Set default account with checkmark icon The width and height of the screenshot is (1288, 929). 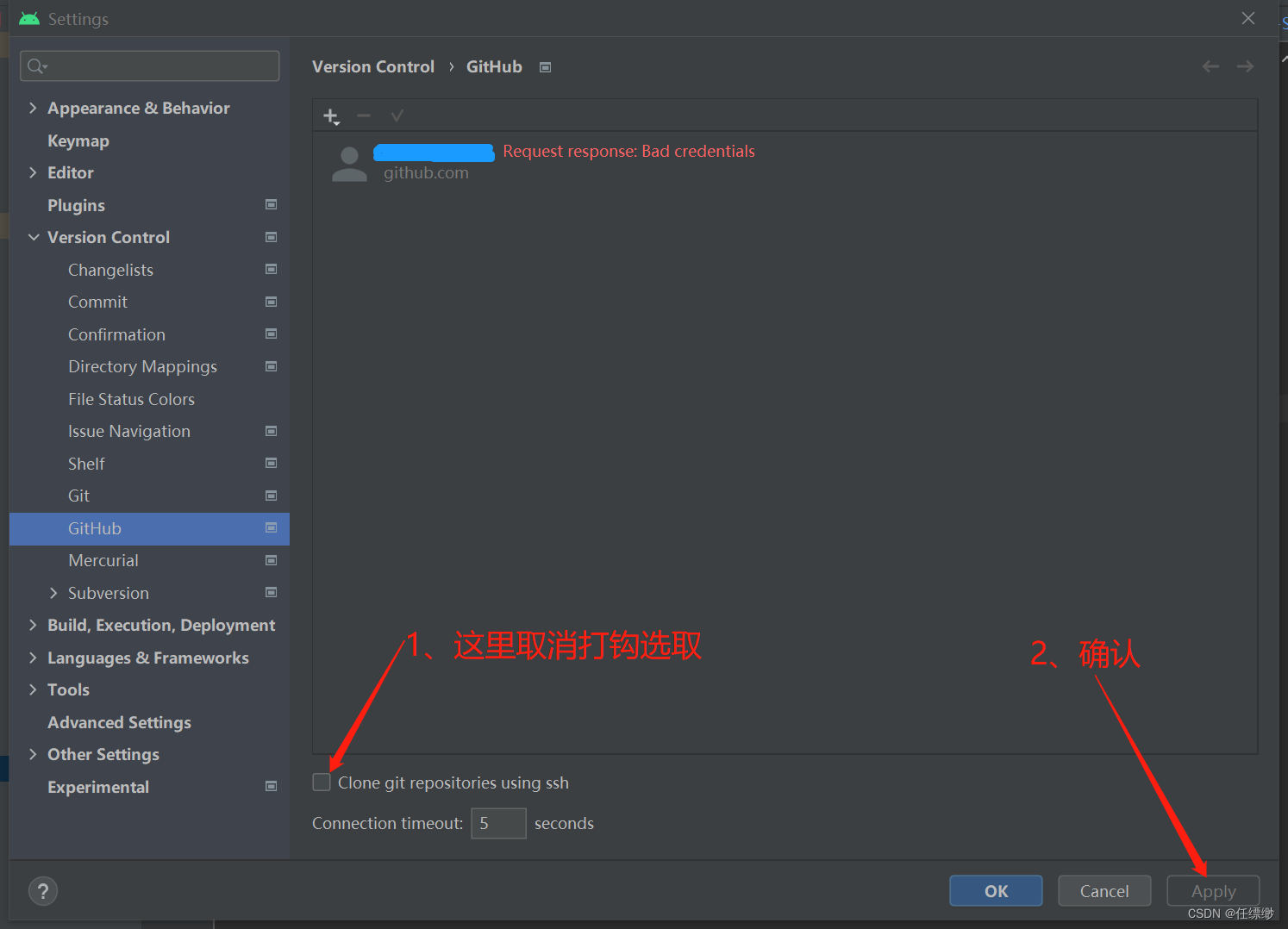point(397,115)
